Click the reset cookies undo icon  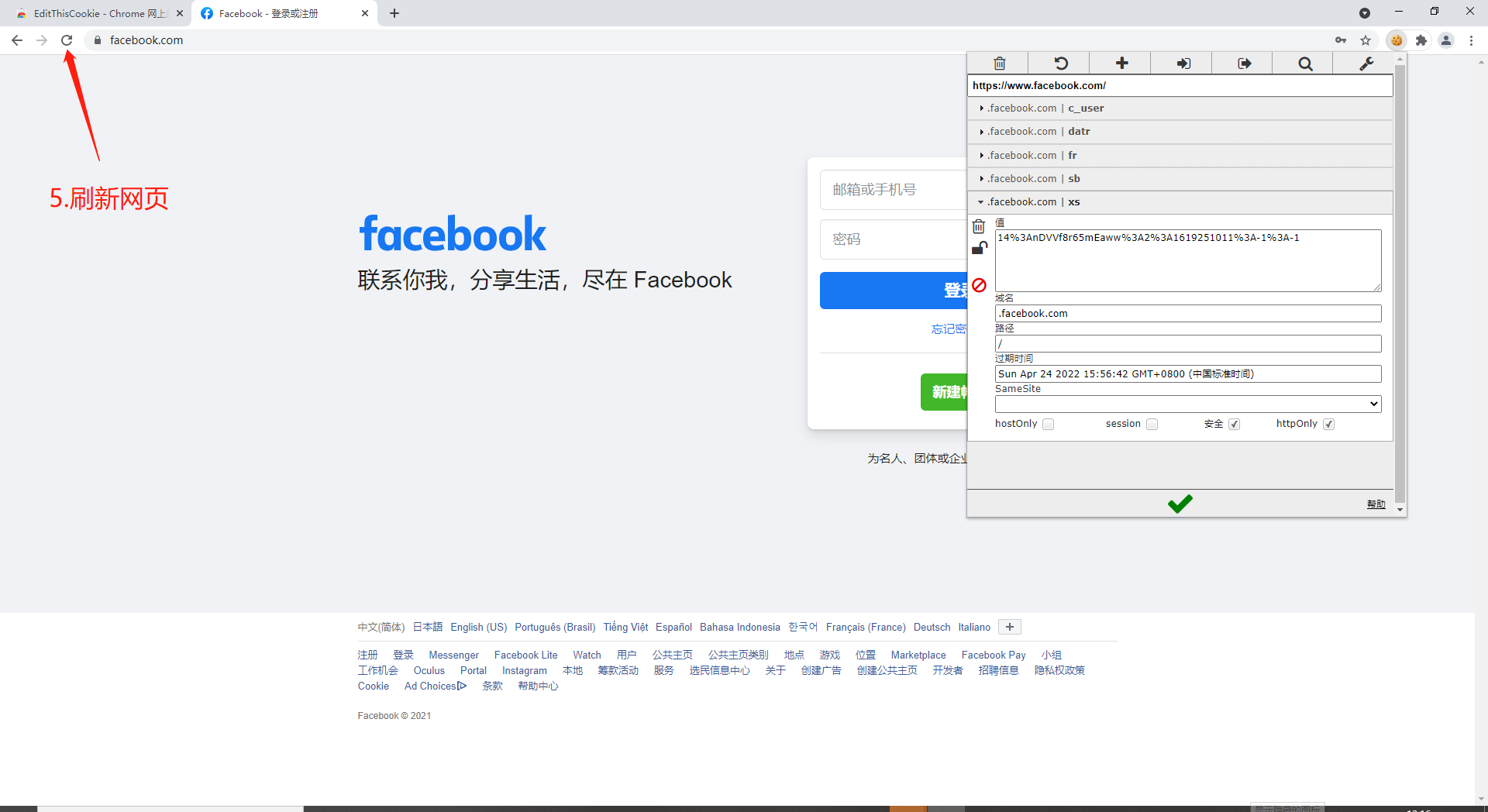click(1060, 64)
